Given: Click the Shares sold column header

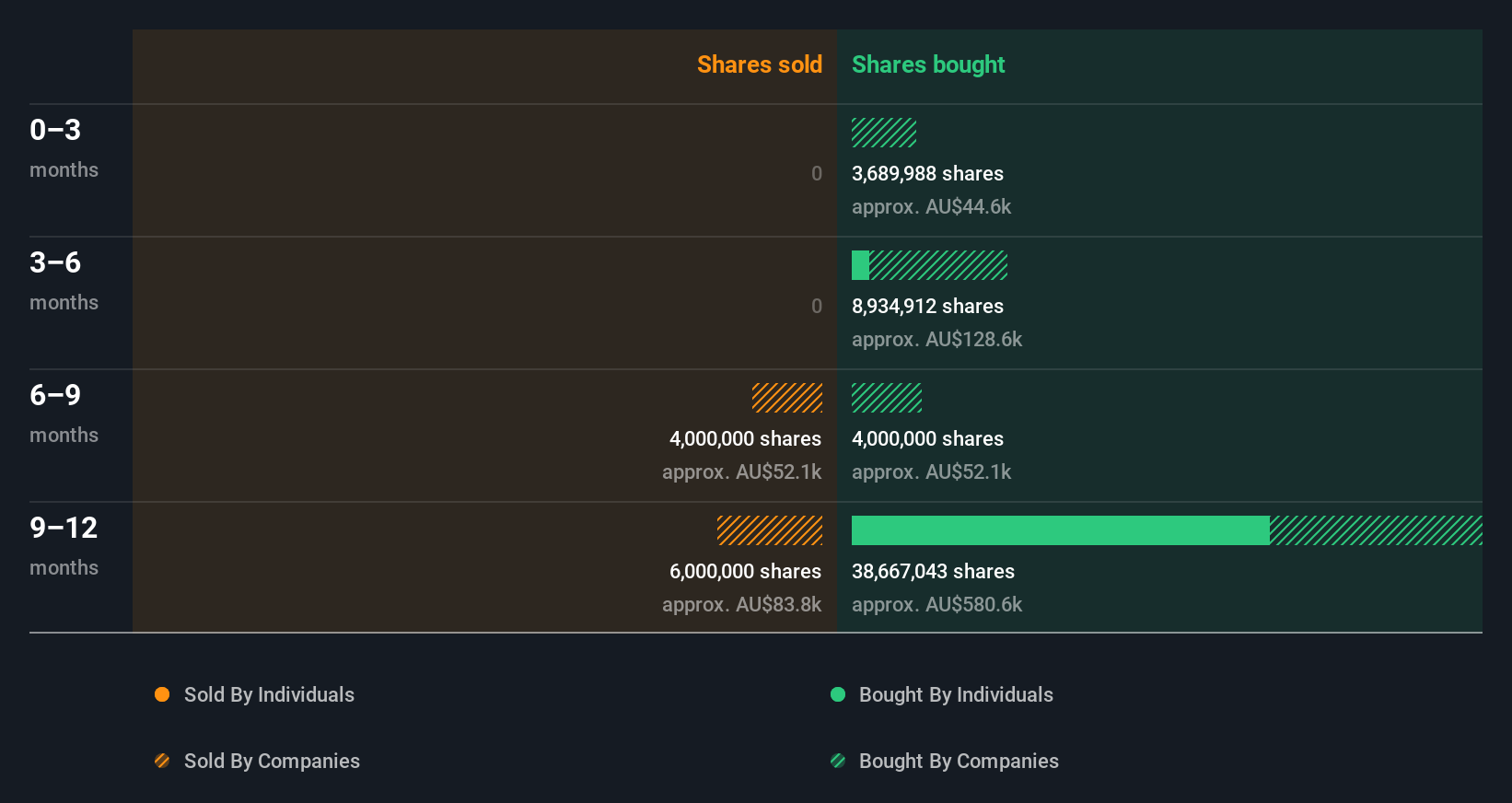Looking at the screenshot, I should (759, 64).
